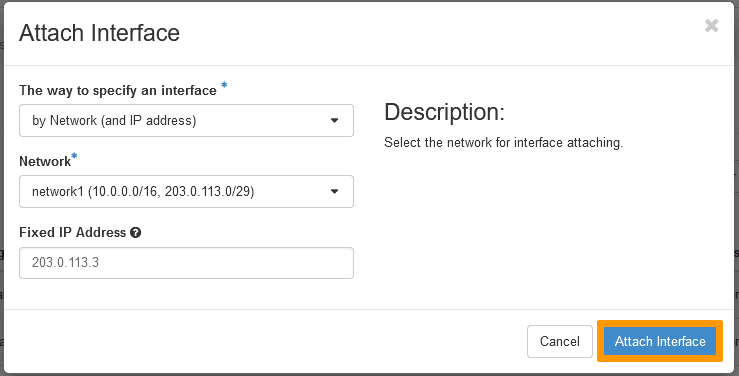Image resolution: width=739 pixels, height=376 pixels.
Task: Click the 'Network' field label
Action: coord(45,161)
